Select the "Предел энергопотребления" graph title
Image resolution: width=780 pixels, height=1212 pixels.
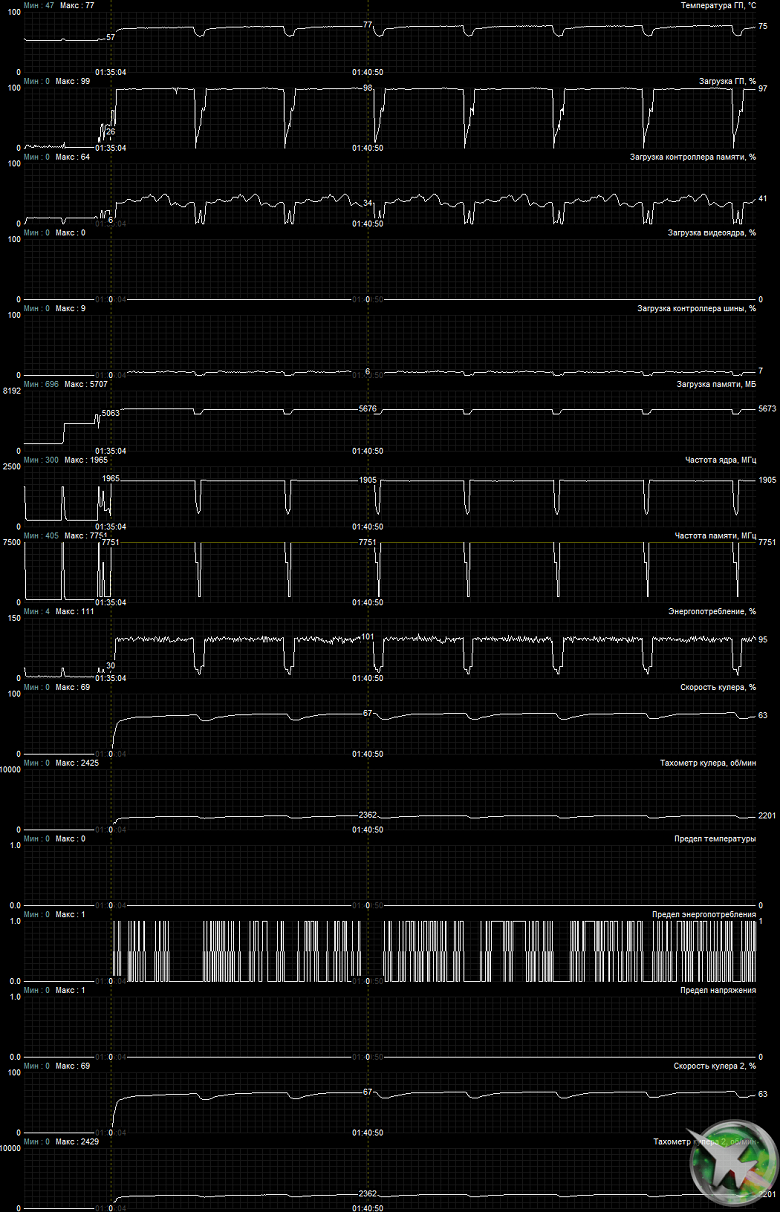point(704,914)
